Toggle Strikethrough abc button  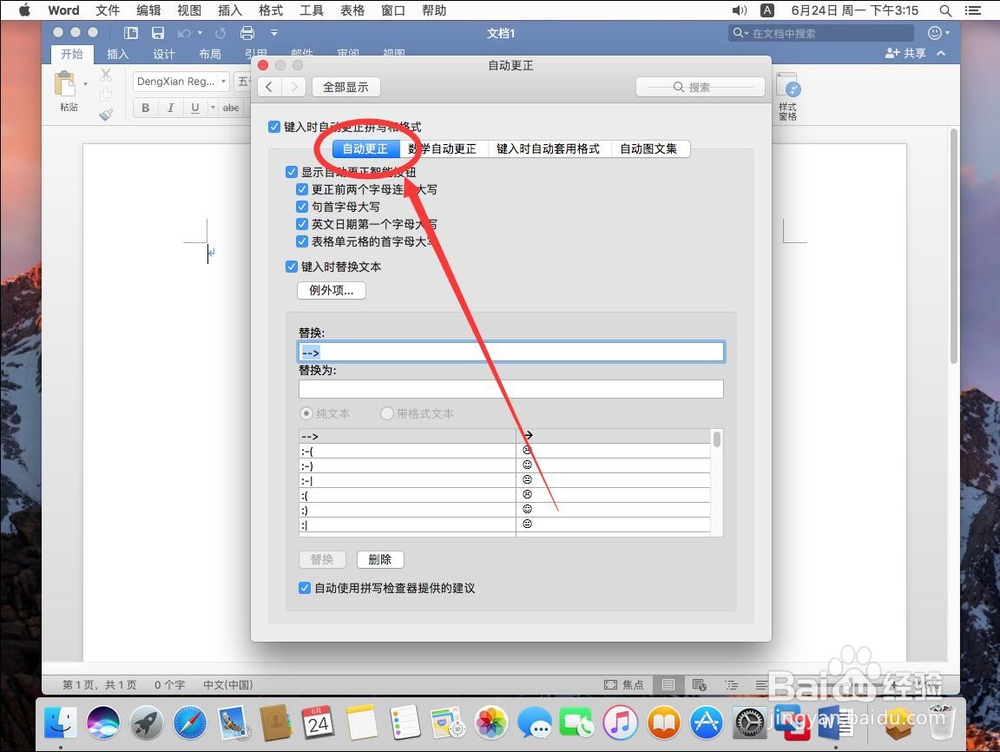click(x=231, y=108)
